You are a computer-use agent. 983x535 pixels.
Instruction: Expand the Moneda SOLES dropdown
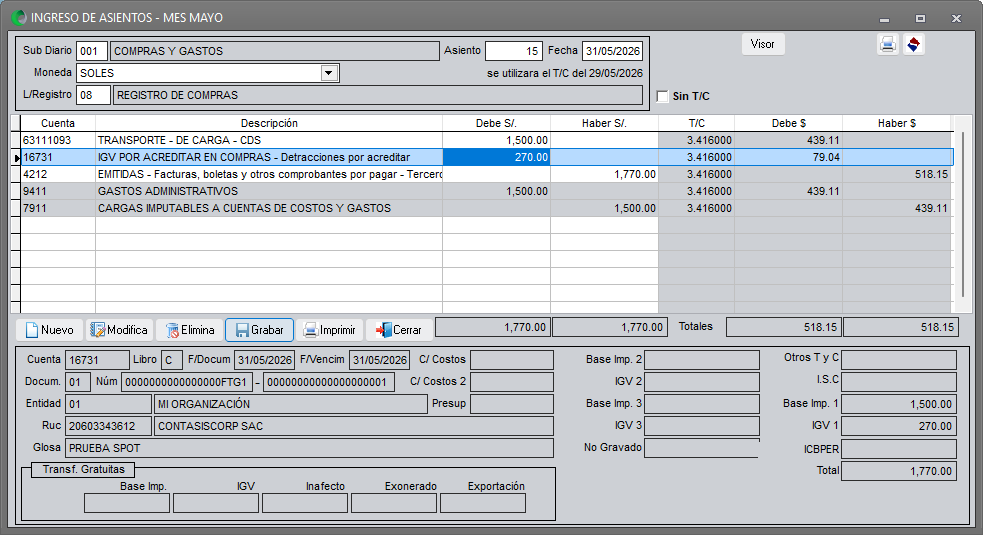pyautogui.click(x=329, y=73)
